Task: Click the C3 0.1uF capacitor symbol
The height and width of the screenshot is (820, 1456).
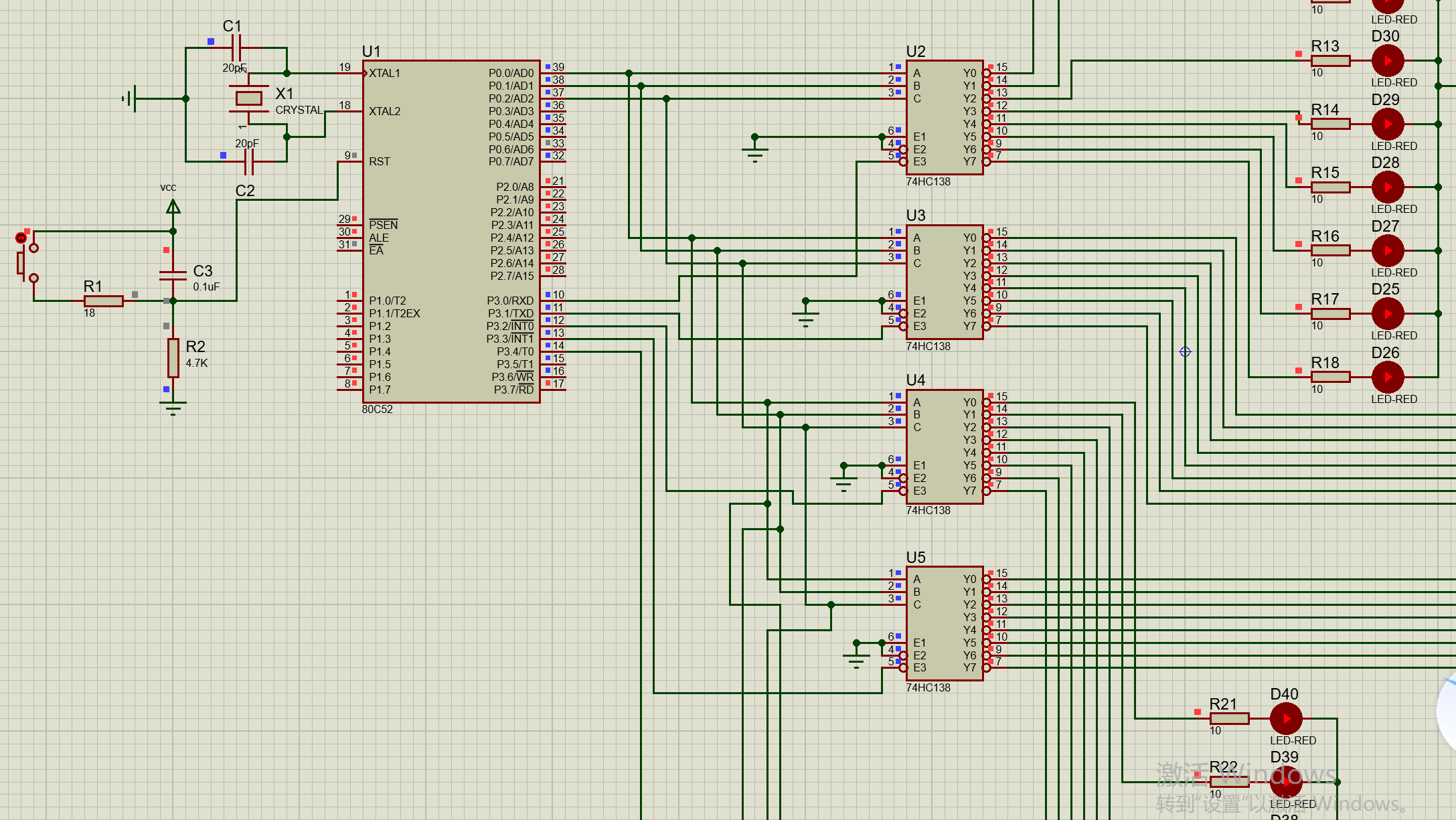Action: click(173, 274)
